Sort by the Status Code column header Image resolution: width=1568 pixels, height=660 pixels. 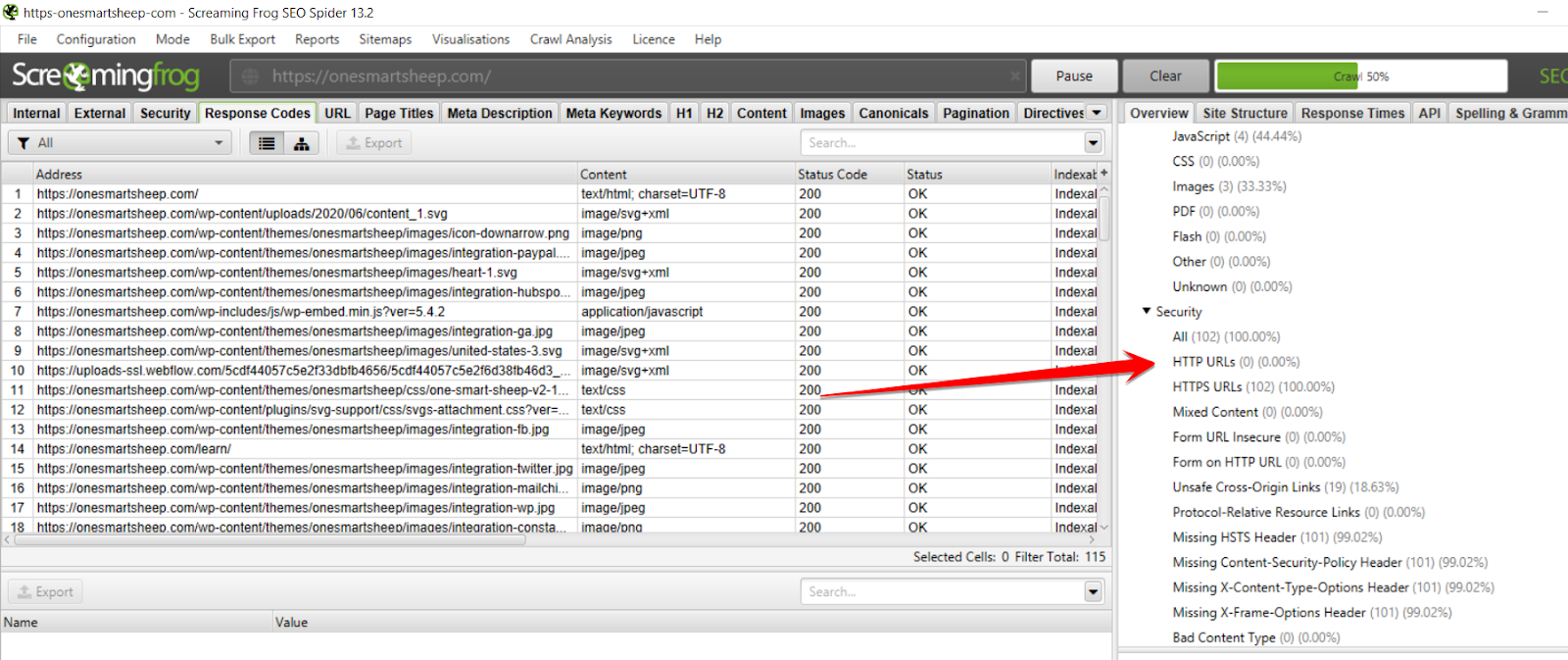tap(849, 174)
